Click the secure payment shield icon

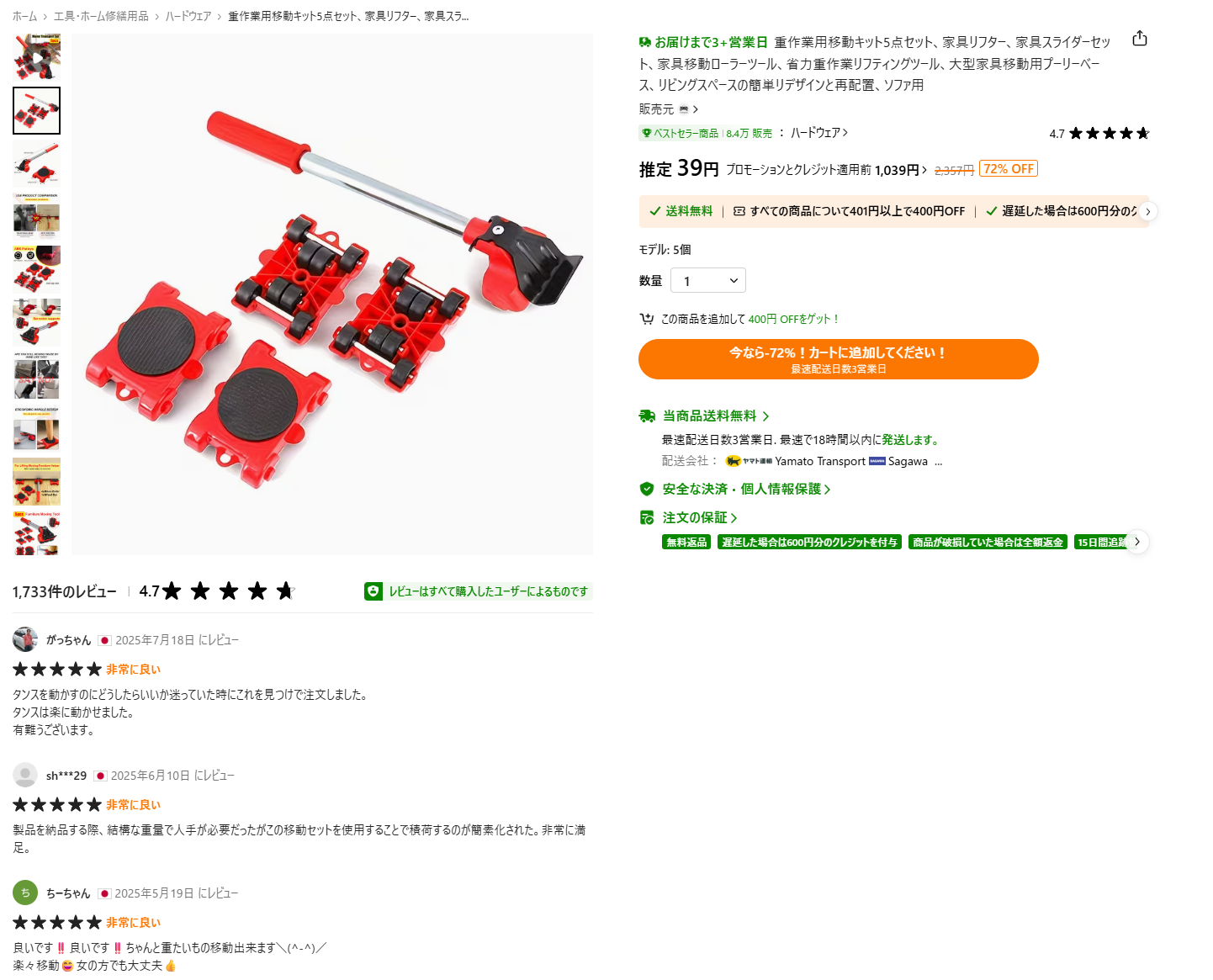coord(647,489)
